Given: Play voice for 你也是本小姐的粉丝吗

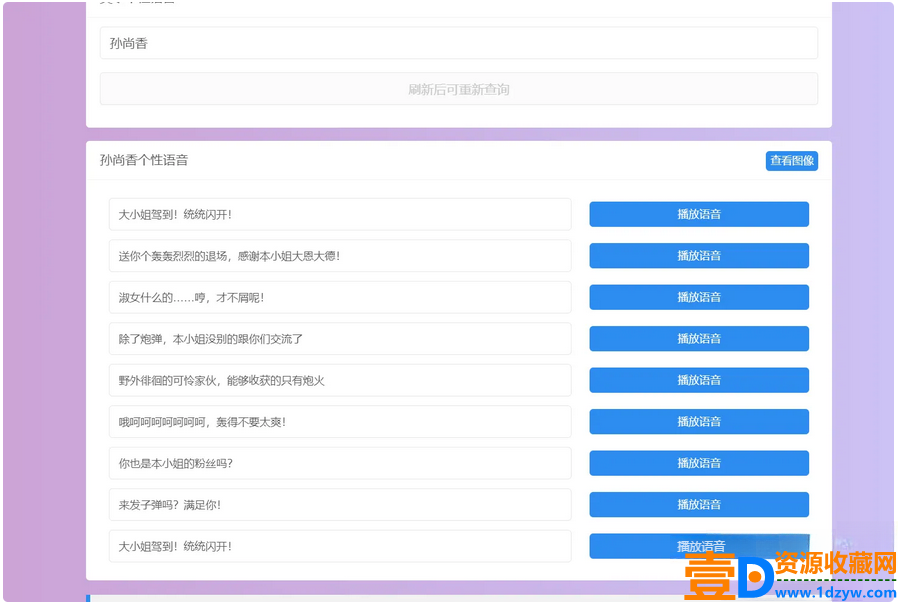Looking at the screenshot, I should 699,463.
